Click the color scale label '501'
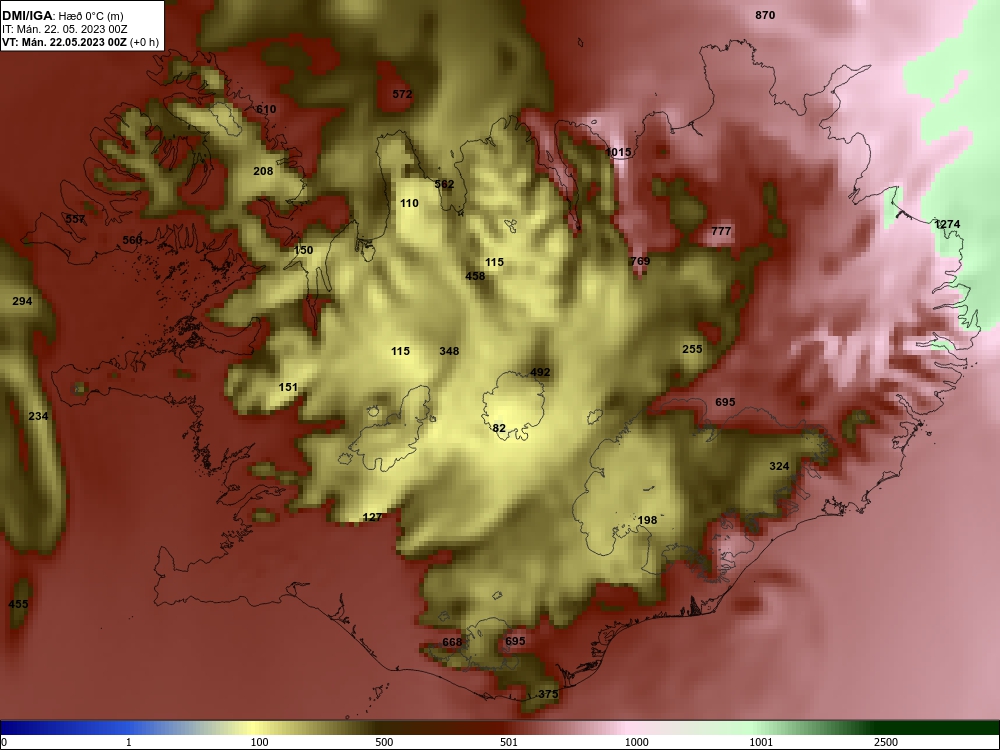1000x750 pixels. [x=509, y=742]
